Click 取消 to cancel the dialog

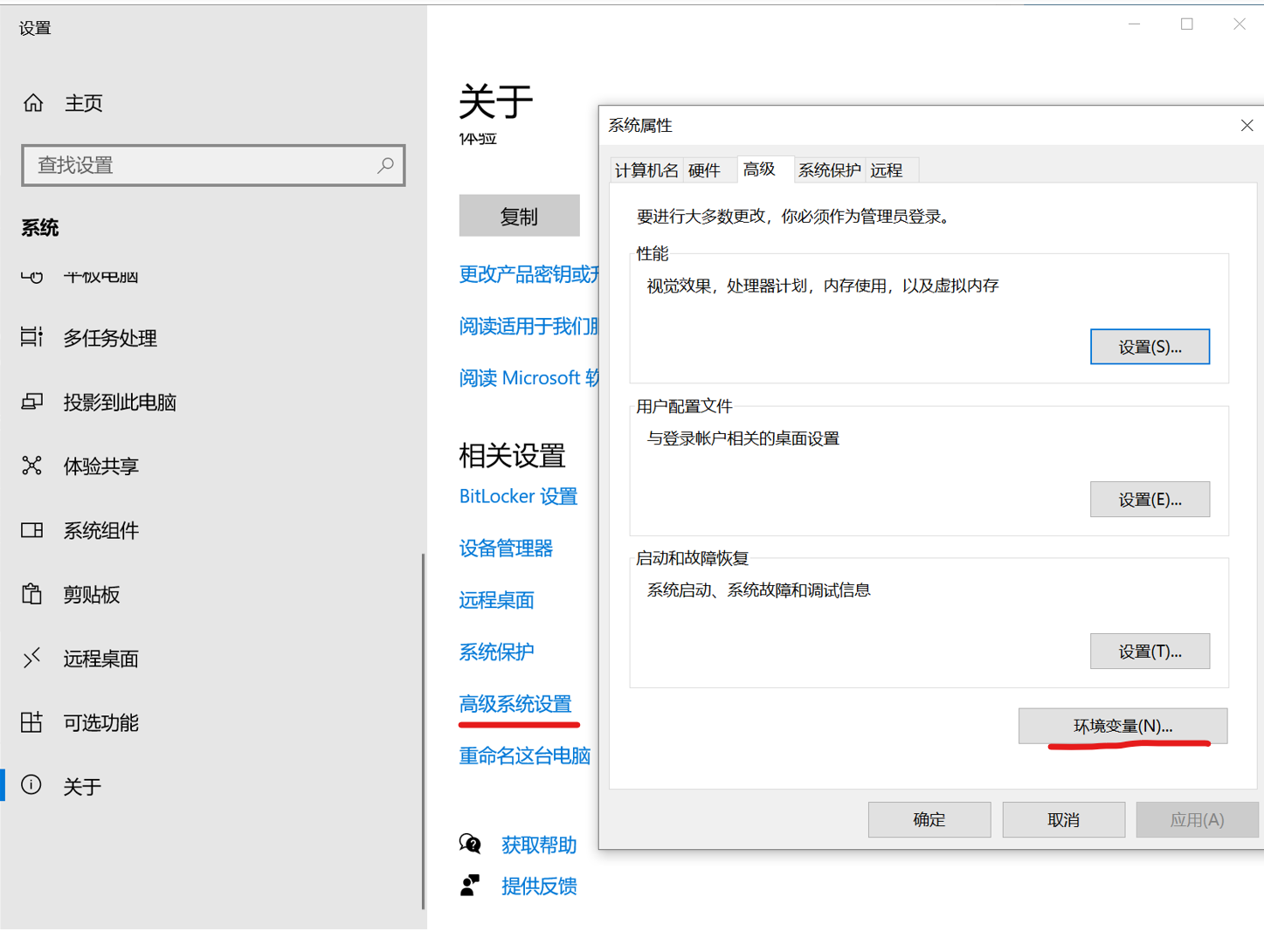pos(1063,819)
